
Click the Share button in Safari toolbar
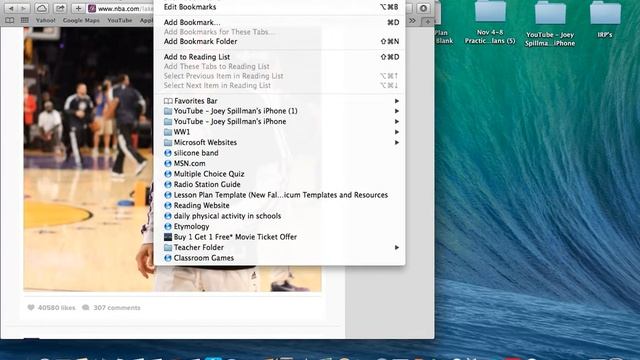point(60,8)
